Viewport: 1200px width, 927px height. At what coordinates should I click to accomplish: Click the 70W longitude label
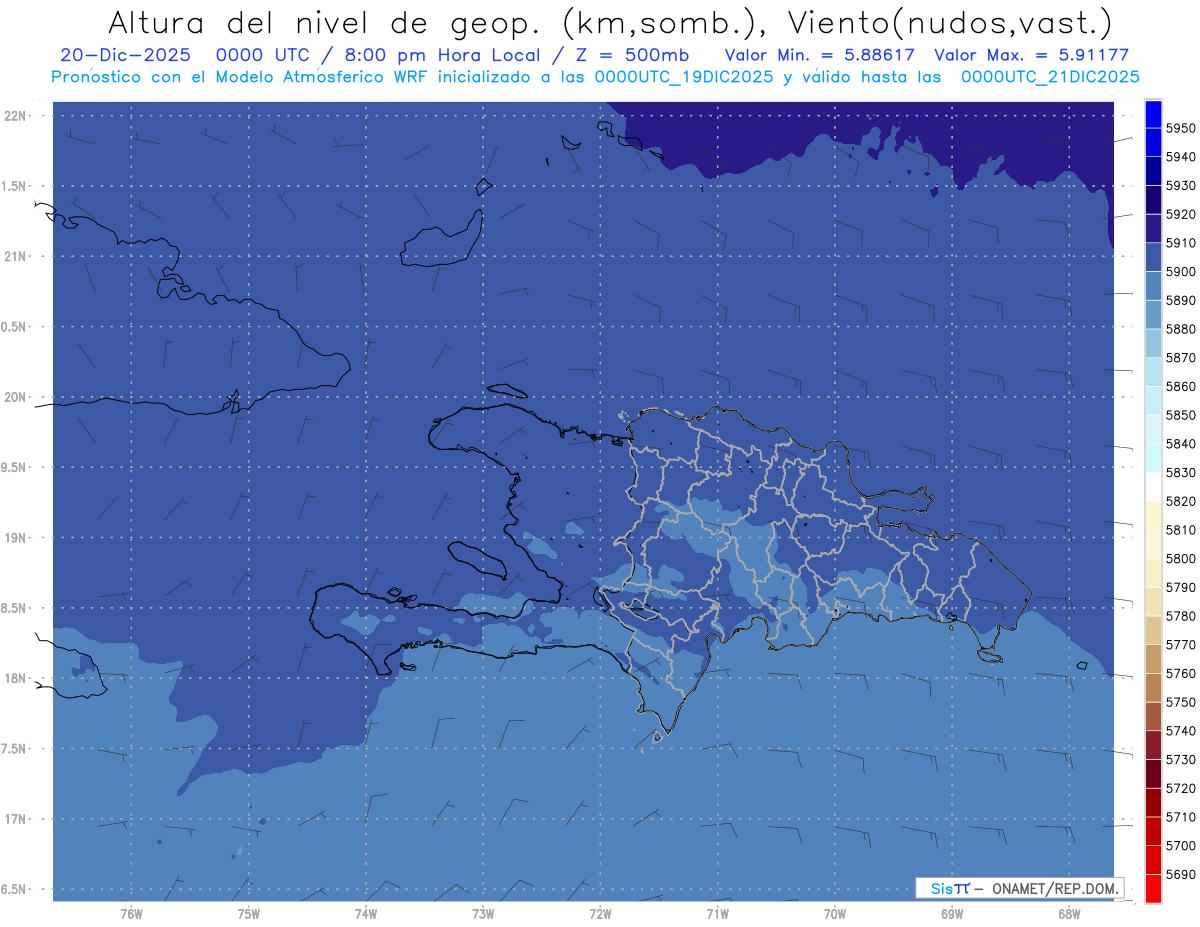(x=835, y=913)
